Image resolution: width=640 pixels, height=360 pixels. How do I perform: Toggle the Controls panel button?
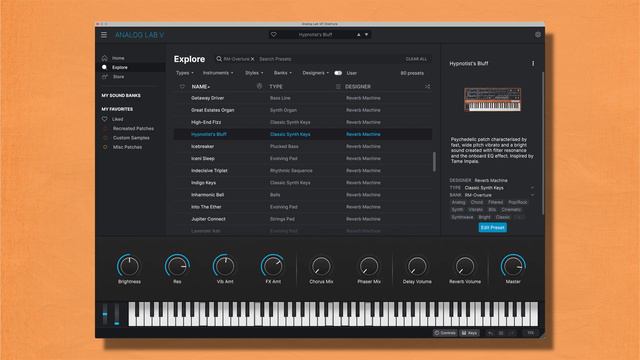pos(445,333)
